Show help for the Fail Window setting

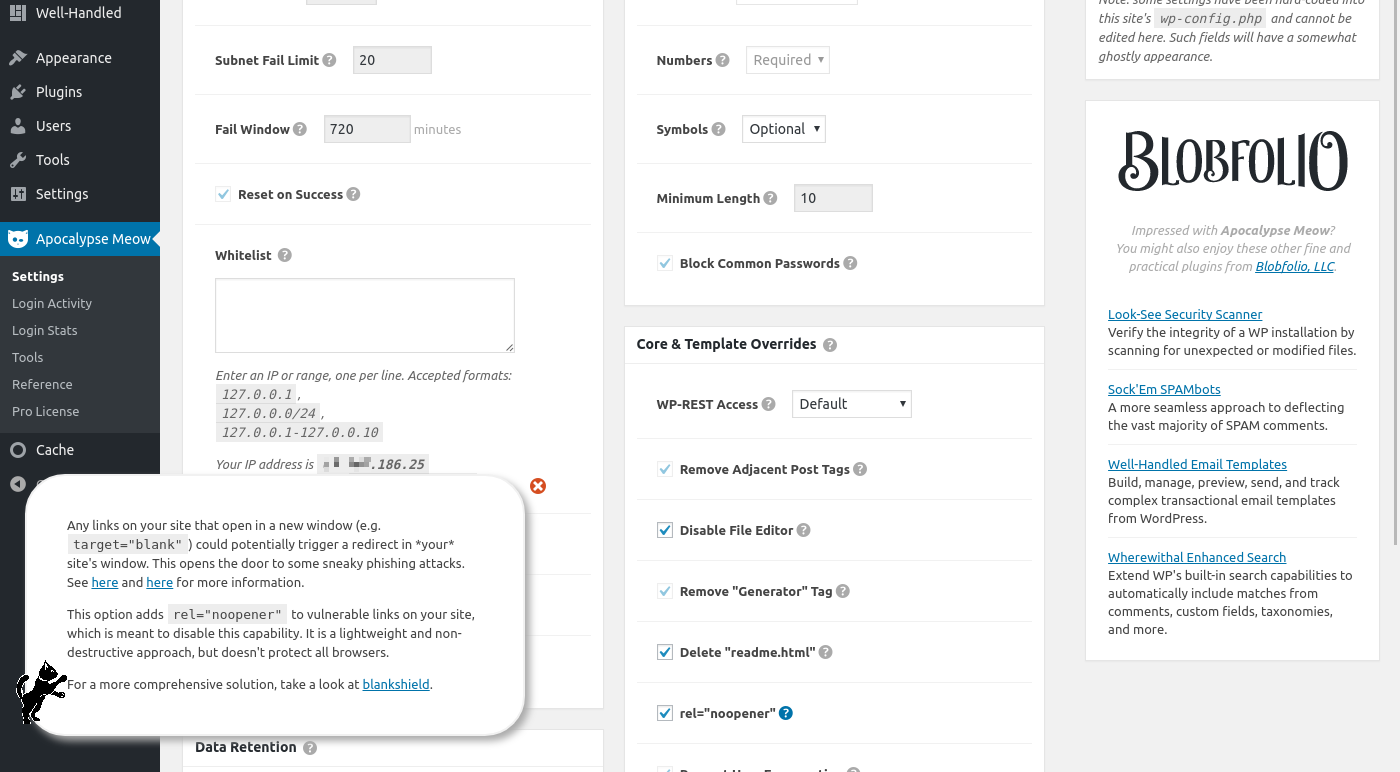tap(300, 129)
